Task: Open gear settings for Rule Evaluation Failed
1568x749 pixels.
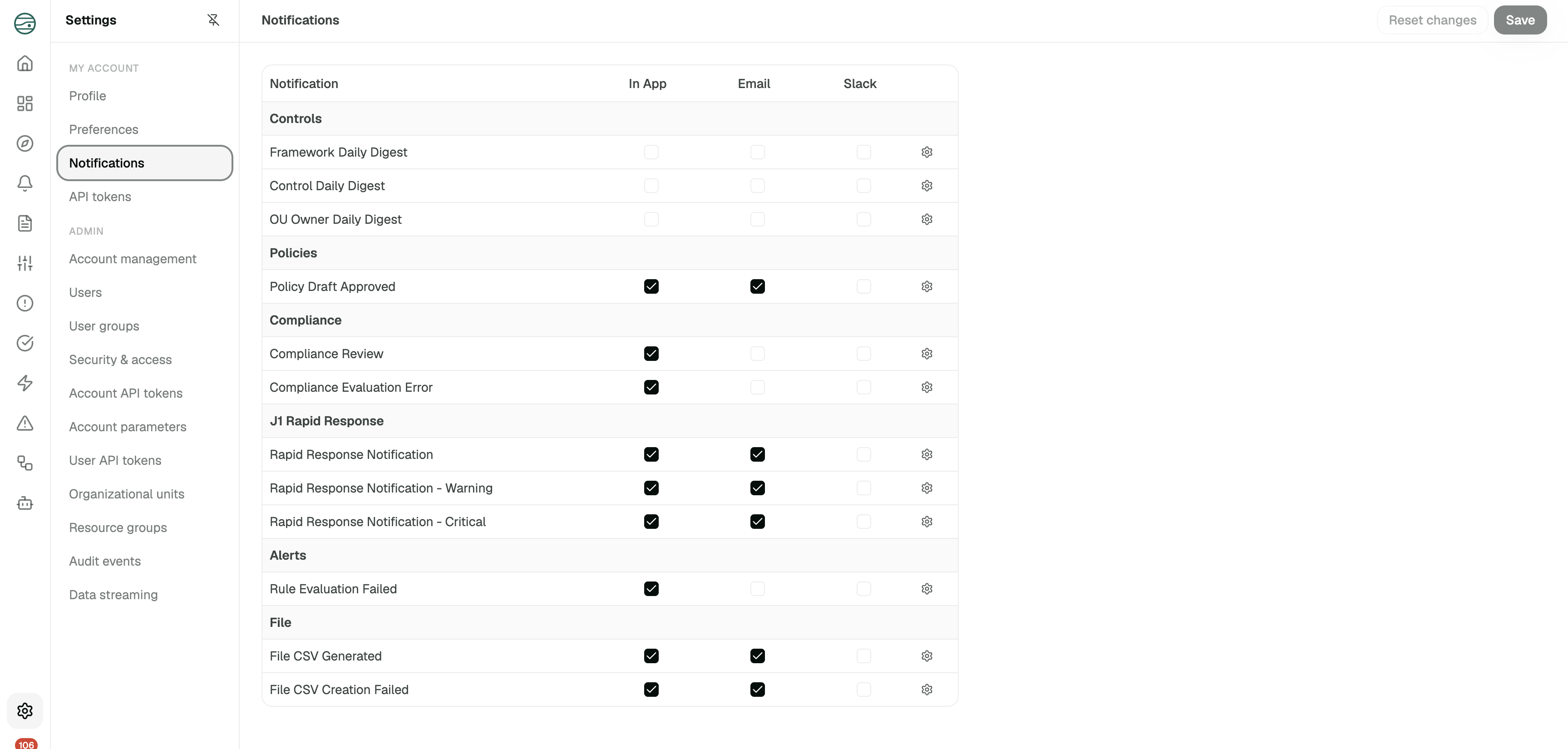Action: [927, 589]
